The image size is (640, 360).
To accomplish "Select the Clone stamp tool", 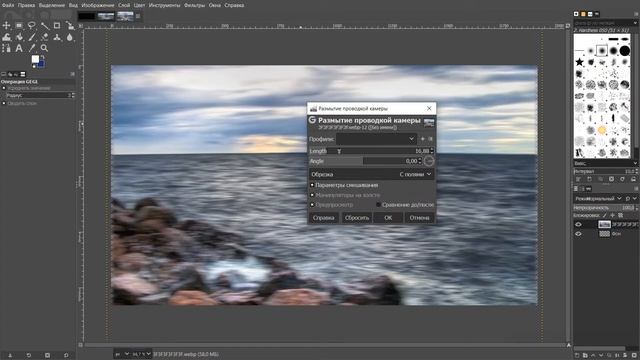I will (57, 37).
